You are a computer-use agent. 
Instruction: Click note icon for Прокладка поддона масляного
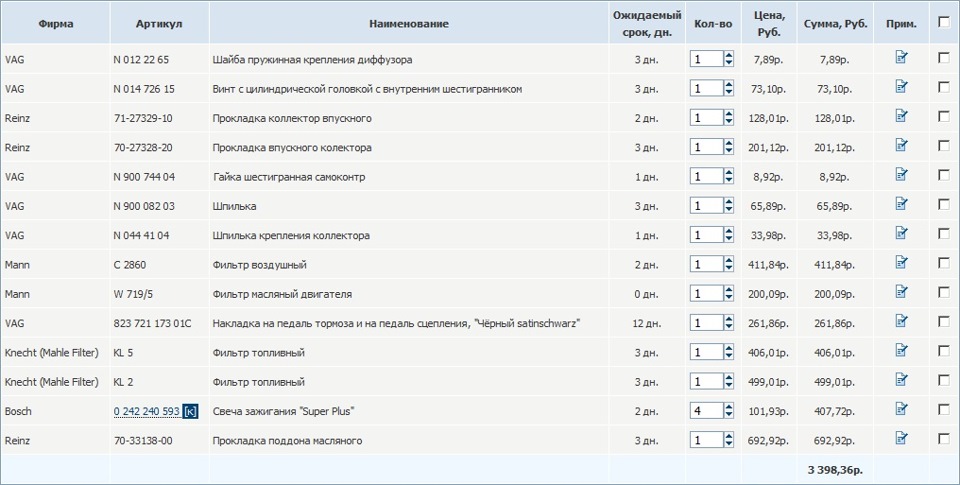click(902, 439)
